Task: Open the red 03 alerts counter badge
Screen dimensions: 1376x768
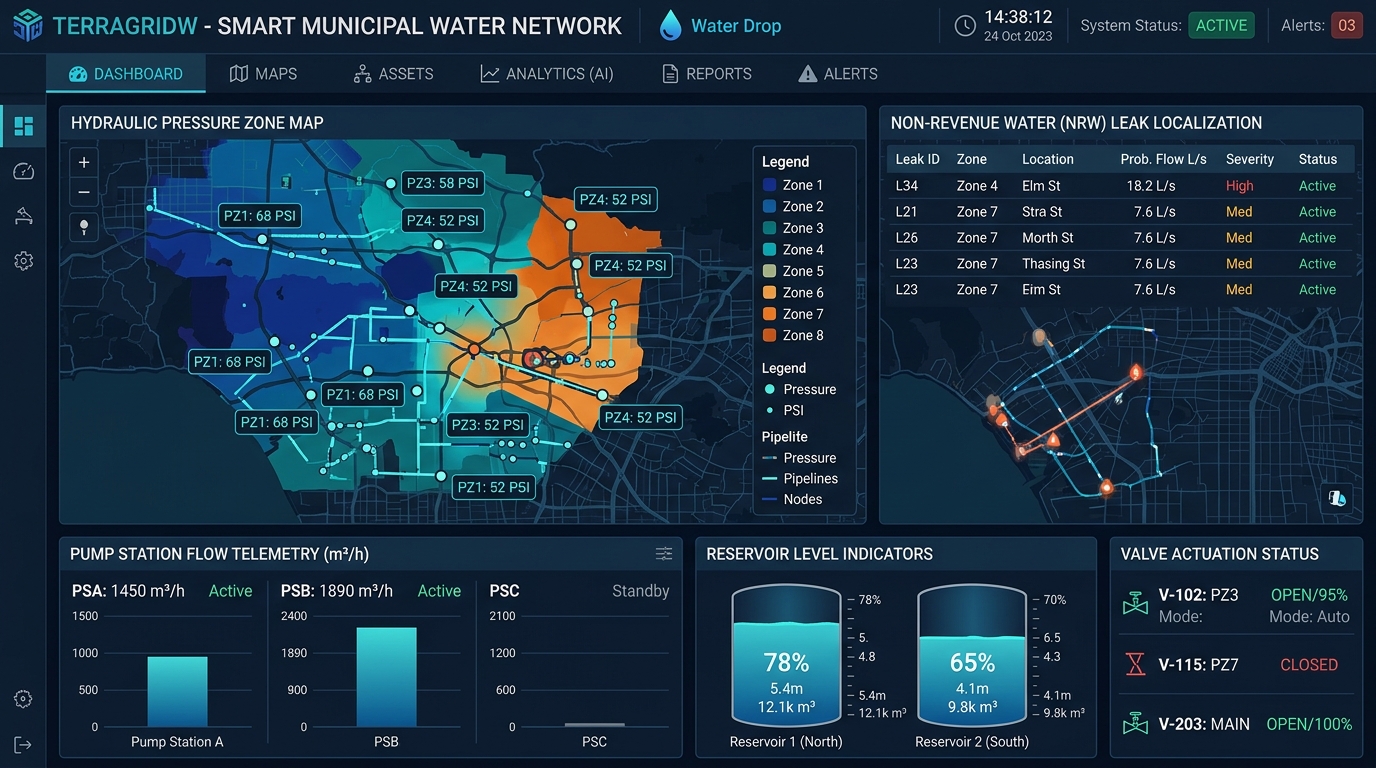Action: (x=1347, y=26)
